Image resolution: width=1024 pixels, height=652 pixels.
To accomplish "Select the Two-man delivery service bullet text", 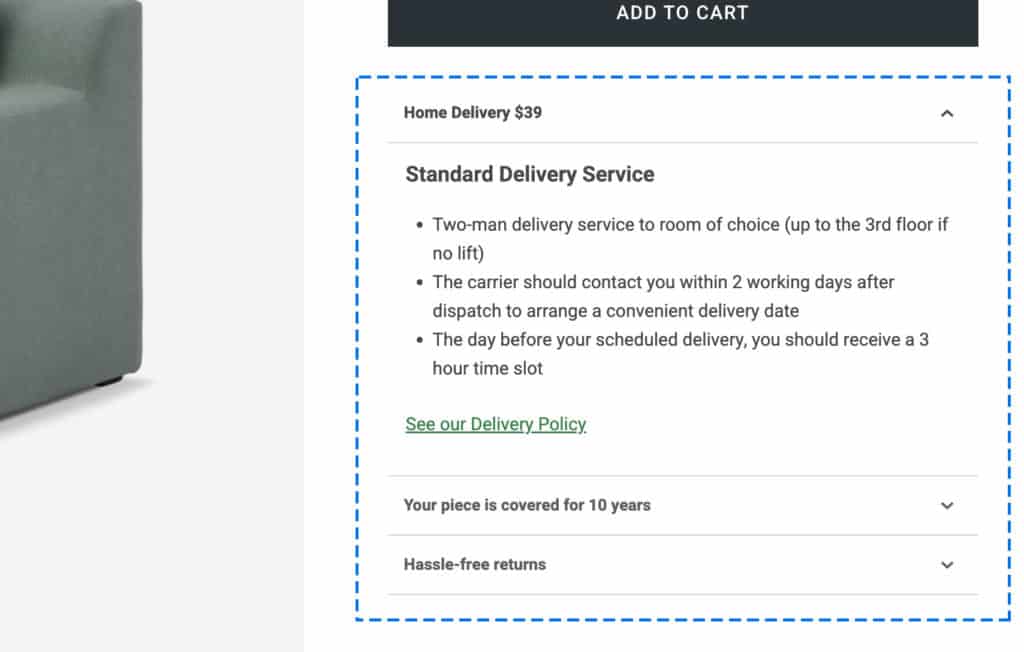I will (690, 238).
